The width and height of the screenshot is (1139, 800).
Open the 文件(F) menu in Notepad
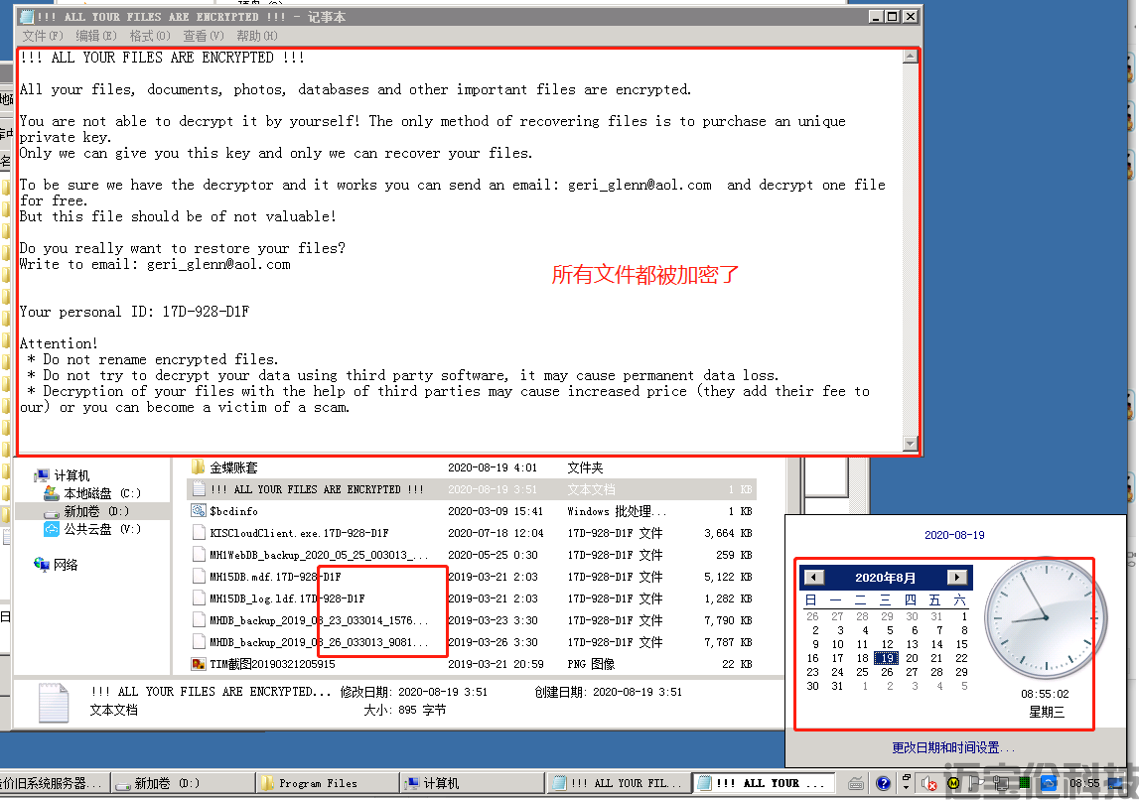coord(42,36)
